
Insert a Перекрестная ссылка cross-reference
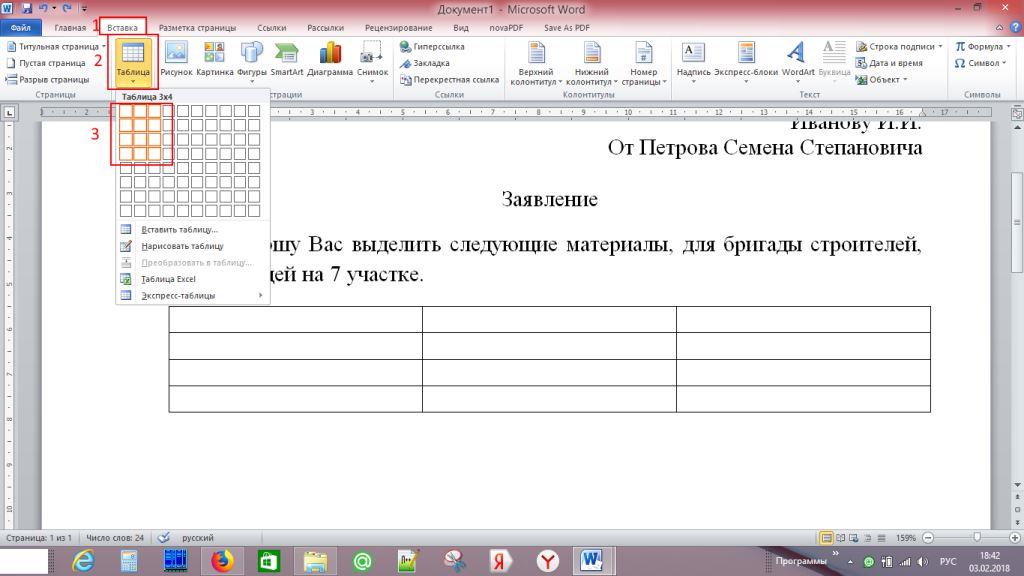450,80
